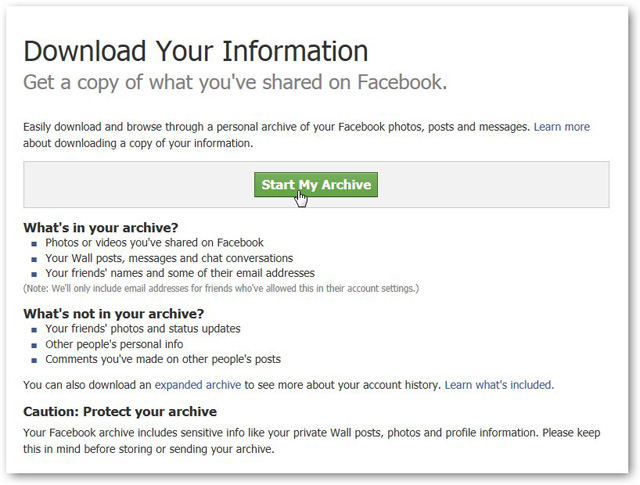Follow the Learn what's included link
This screenshot has height=485, width=640.
click(x=498, y=385)
